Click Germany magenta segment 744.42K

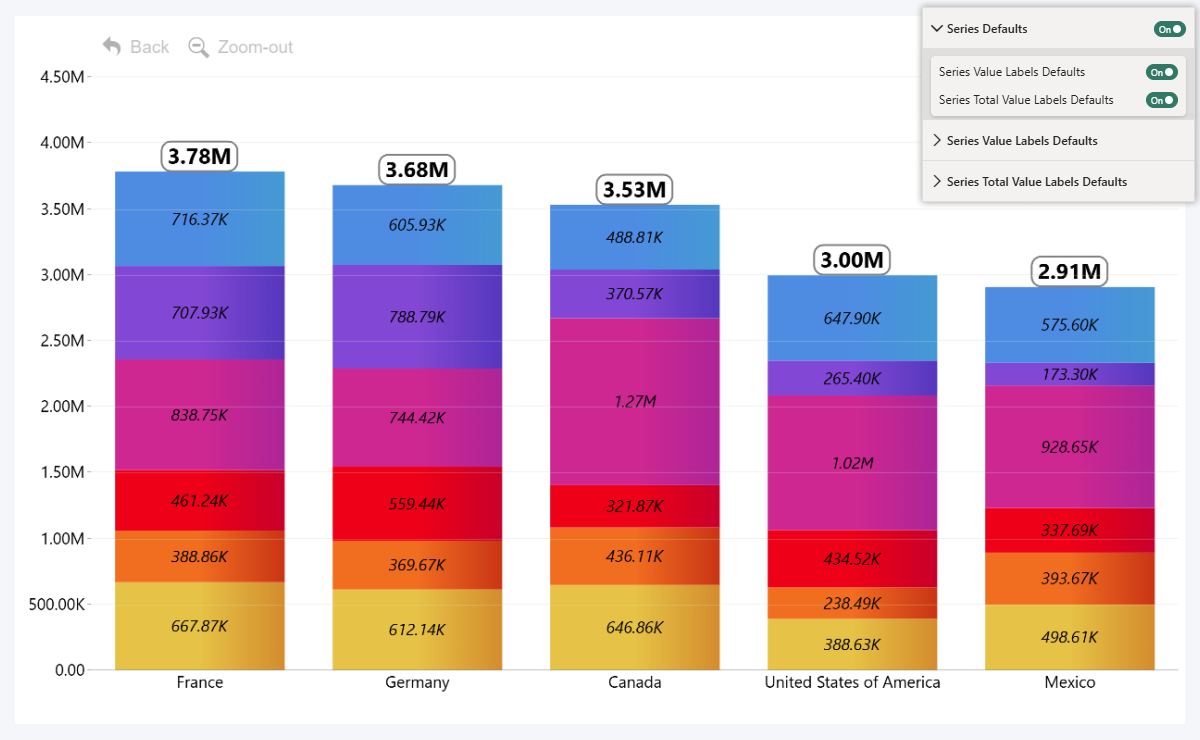click(417, 418)
